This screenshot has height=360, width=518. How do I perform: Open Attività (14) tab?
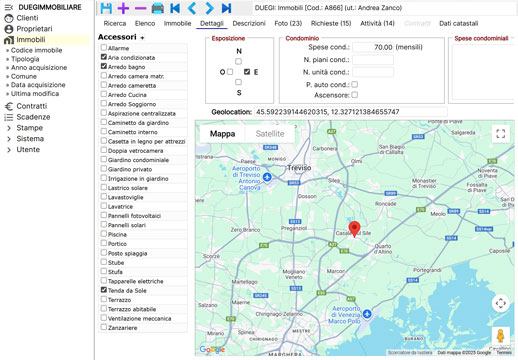[377, 23]
